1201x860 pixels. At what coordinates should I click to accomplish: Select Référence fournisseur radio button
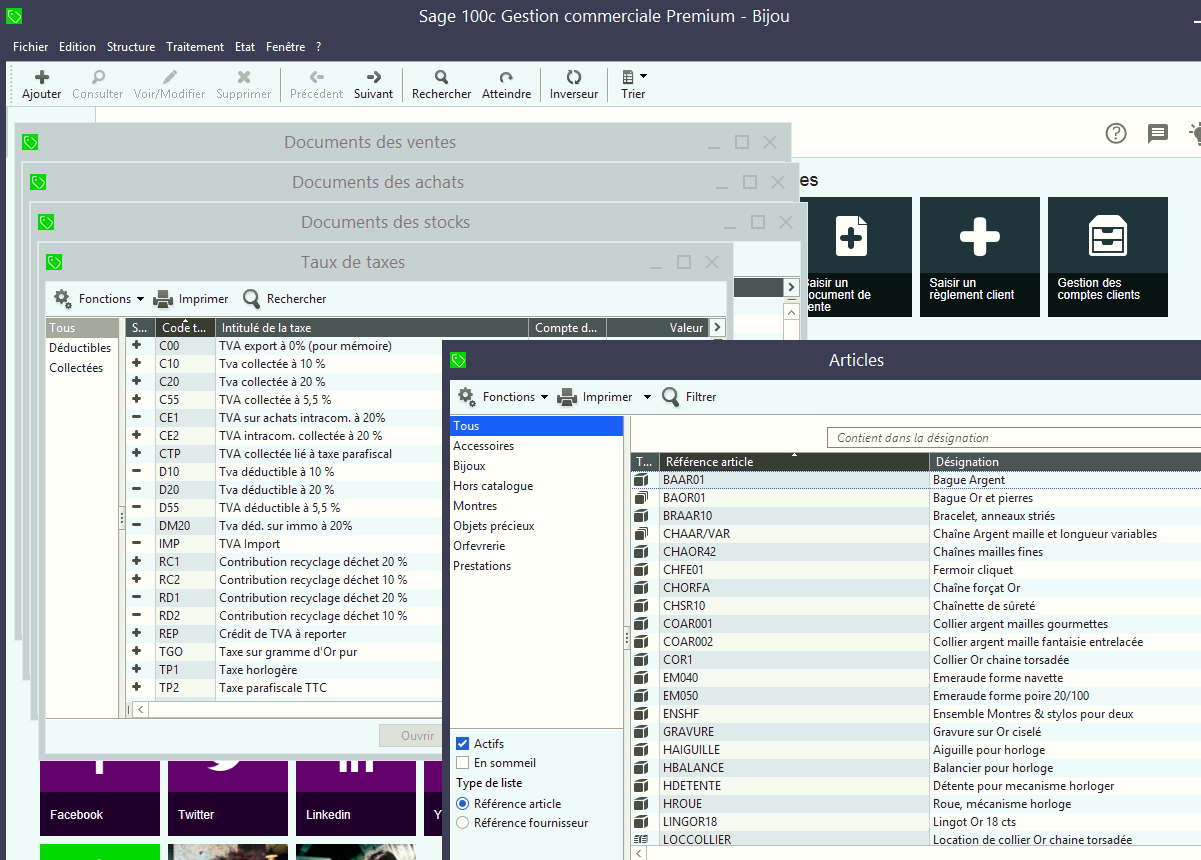pos(462,823)
